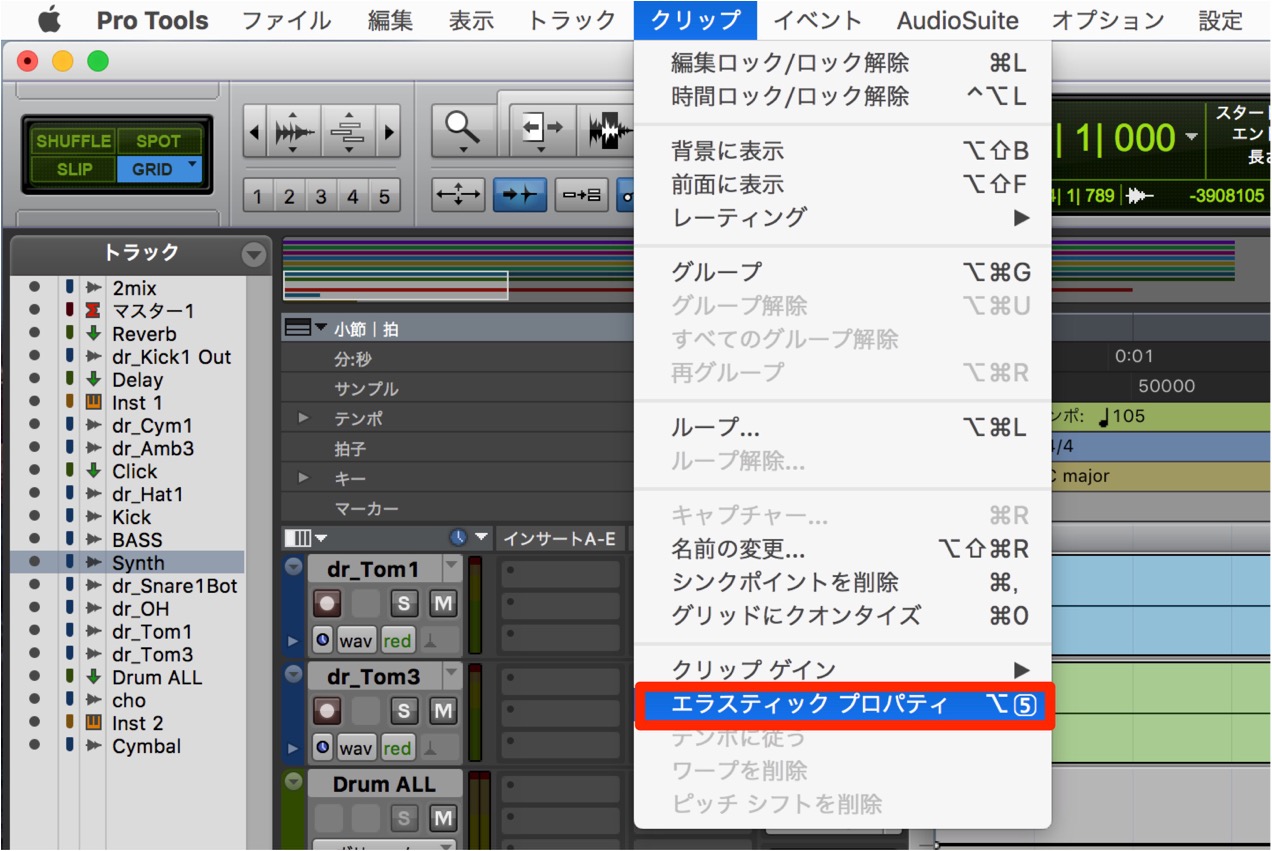Open the dr_Tom3 playlist selector arrow

453,676
